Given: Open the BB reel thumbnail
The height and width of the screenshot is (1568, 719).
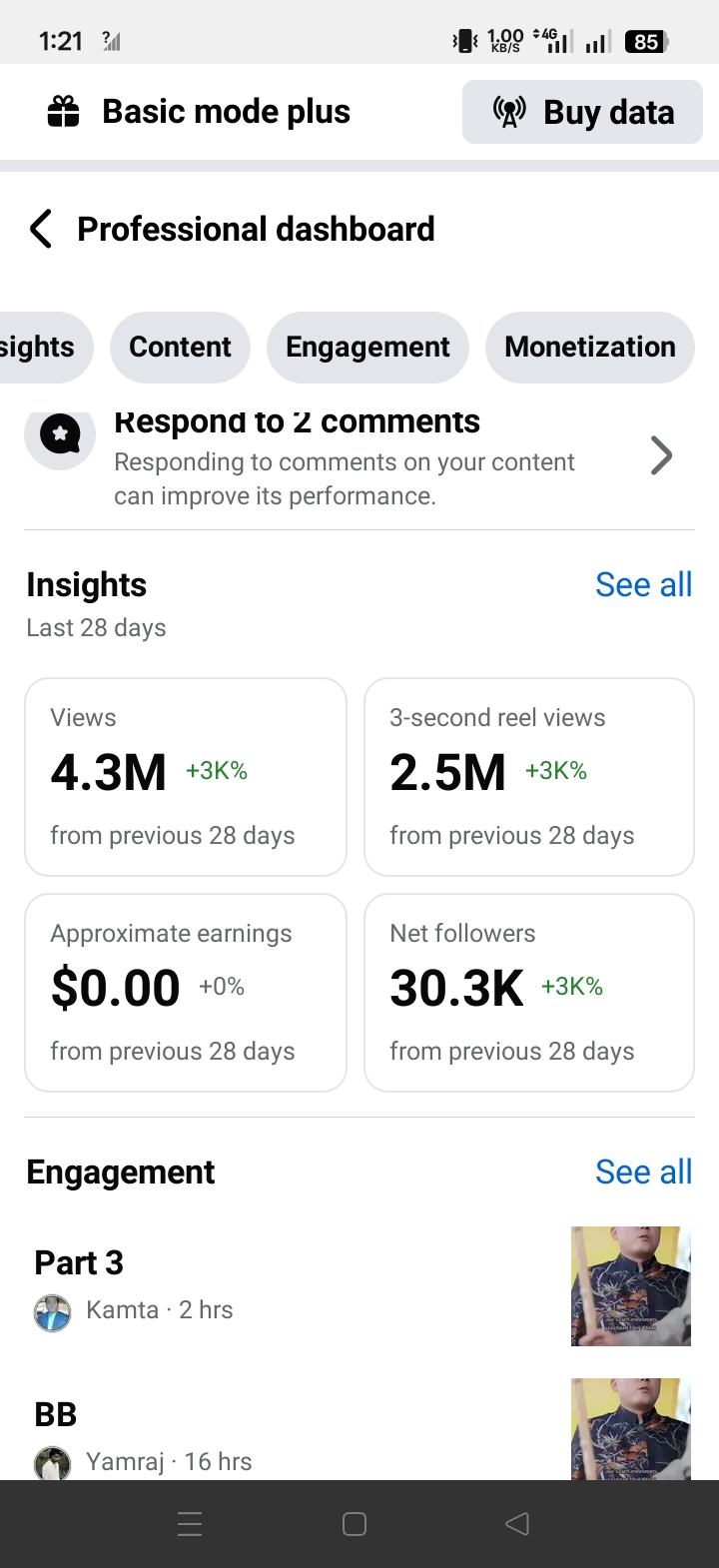Looking at the screenshot, I should coord(631,1429).
